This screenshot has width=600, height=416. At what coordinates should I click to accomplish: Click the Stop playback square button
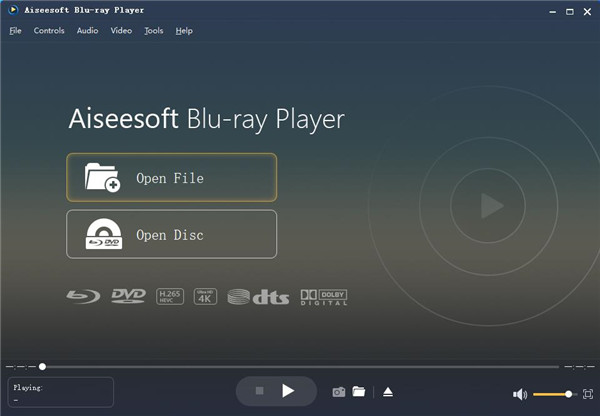[259, 391]
